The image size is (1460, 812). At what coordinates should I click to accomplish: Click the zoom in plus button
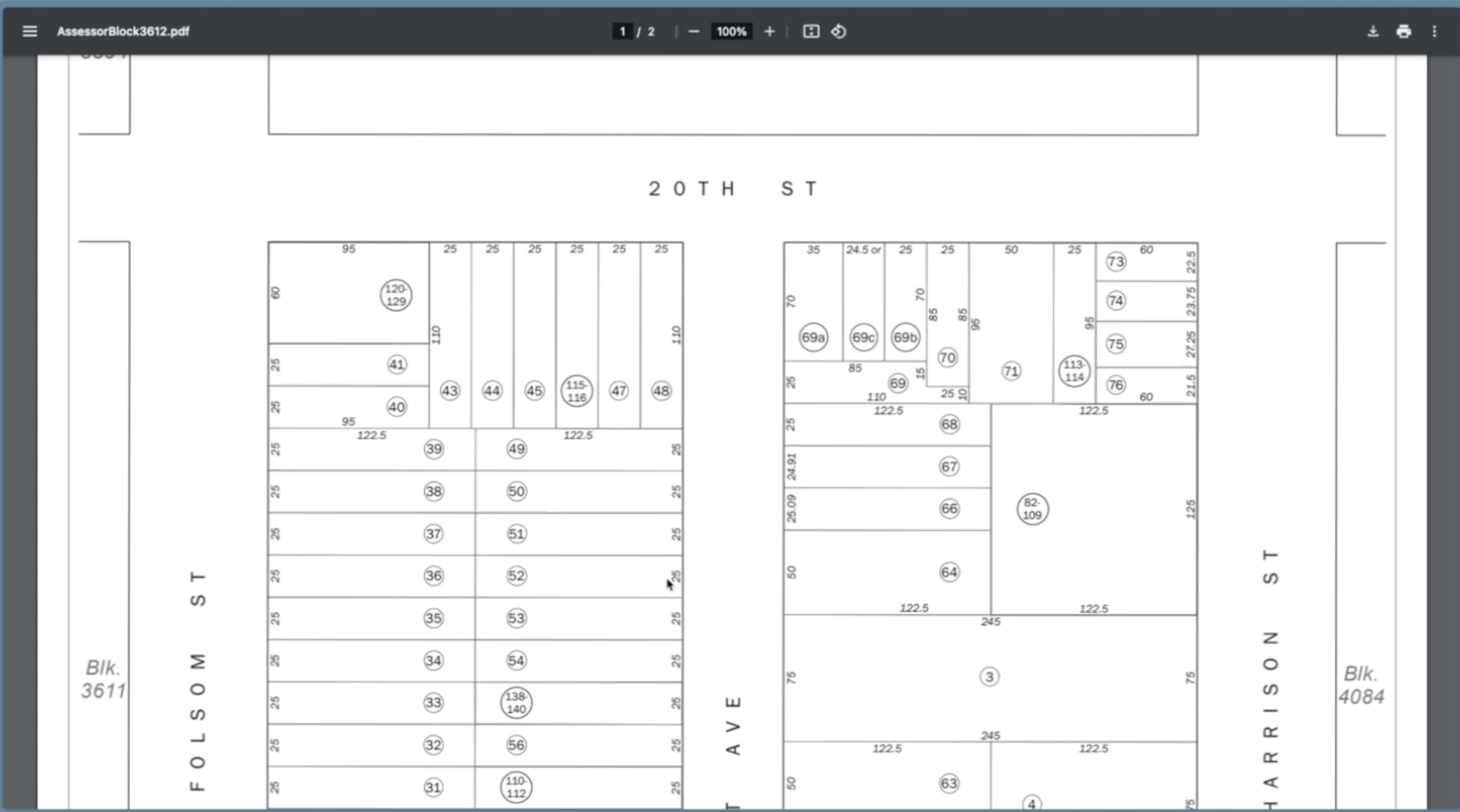(x=769, y=31)
